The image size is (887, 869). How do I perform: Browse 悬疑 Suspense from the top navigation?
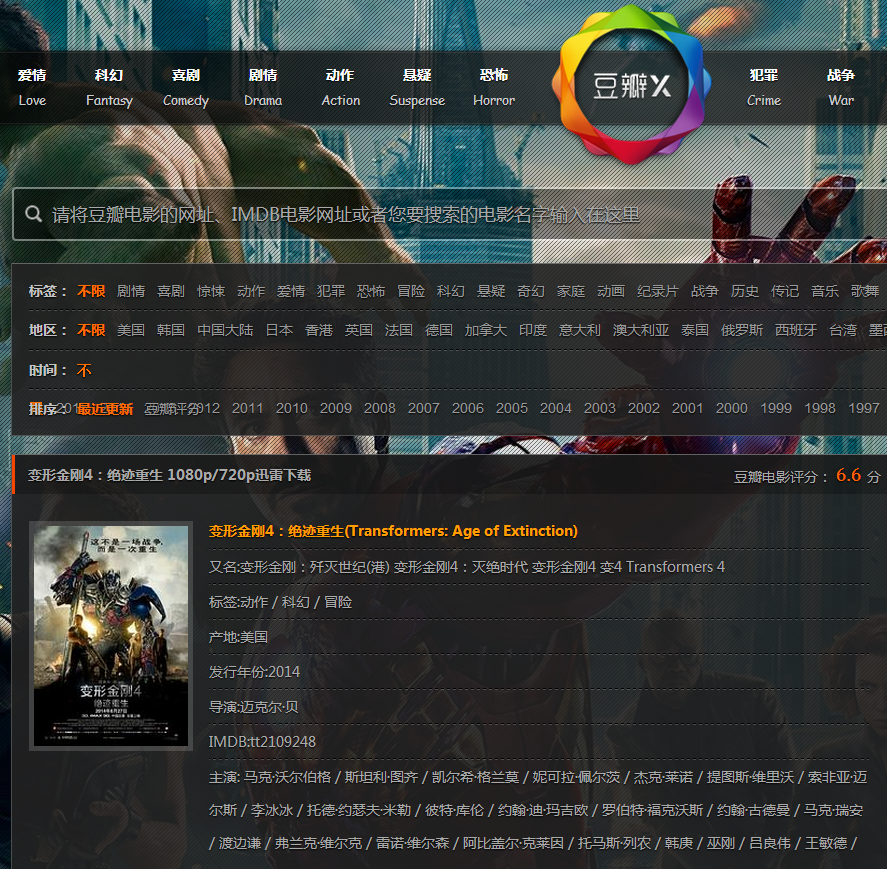click(417, 88)
